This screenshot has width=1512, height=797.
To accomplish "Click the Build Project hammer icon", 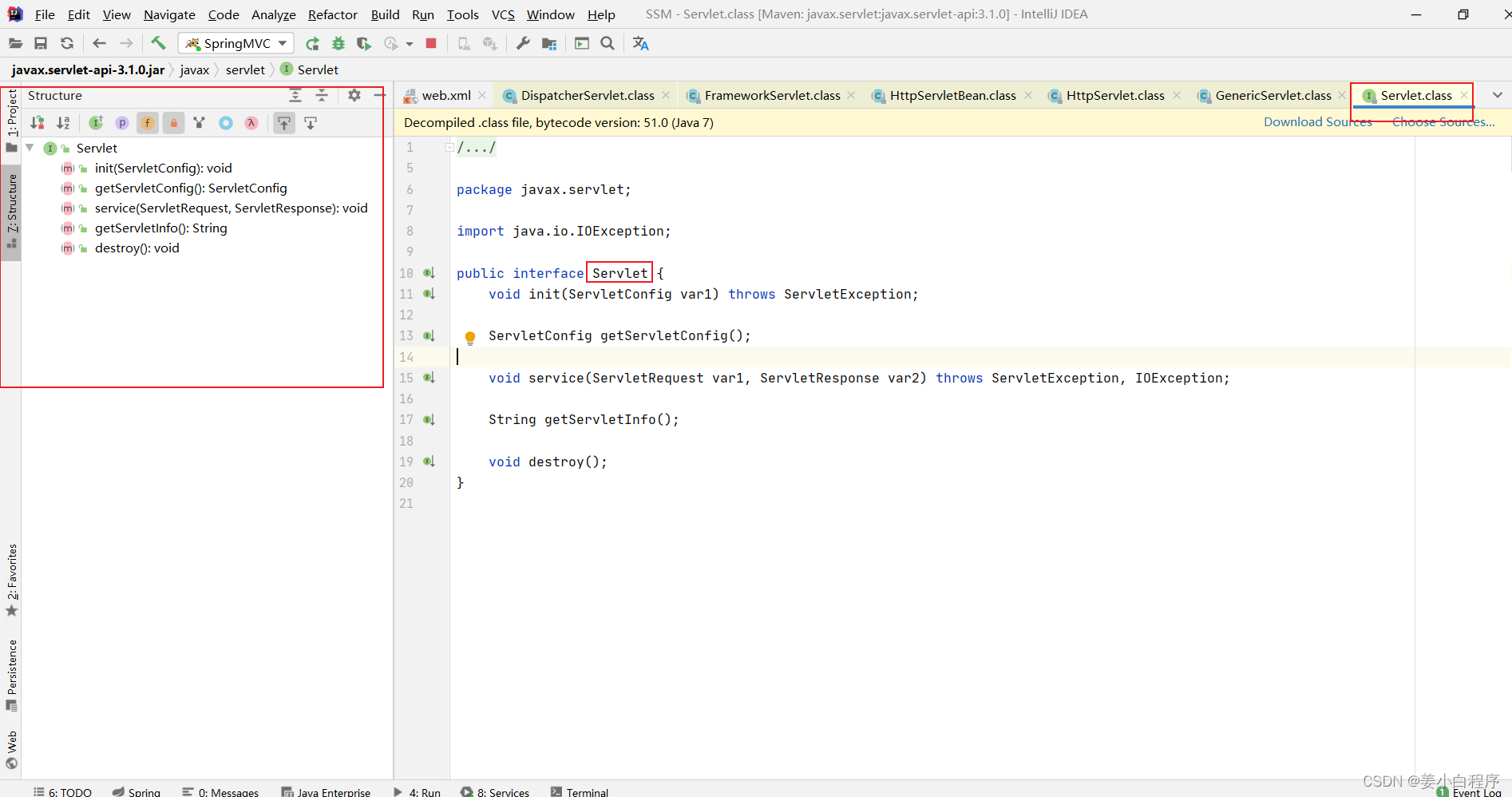I will (x=158, y=43).
